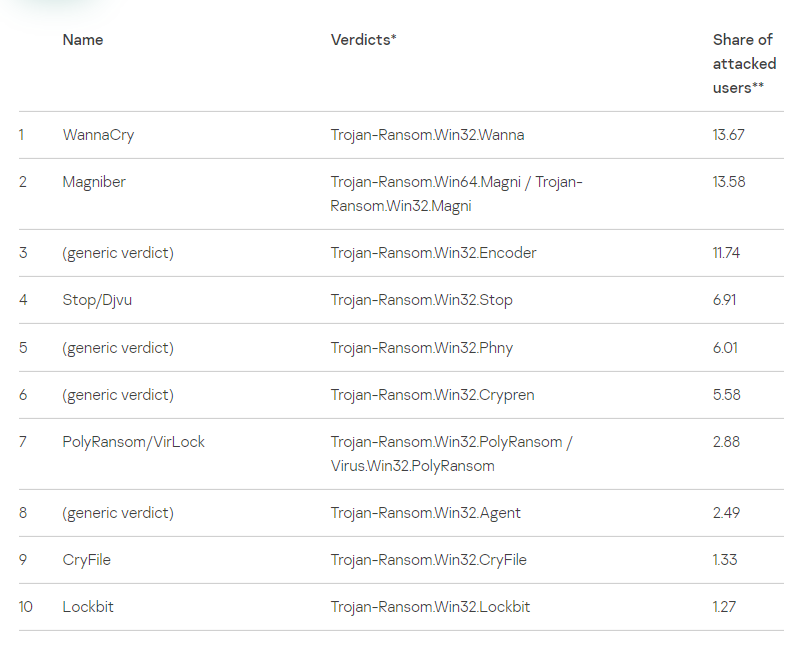The width and height of the screenshot is (809, 650).
Task: Select the WannaCry name cell
Action: (x=98, y=135)
